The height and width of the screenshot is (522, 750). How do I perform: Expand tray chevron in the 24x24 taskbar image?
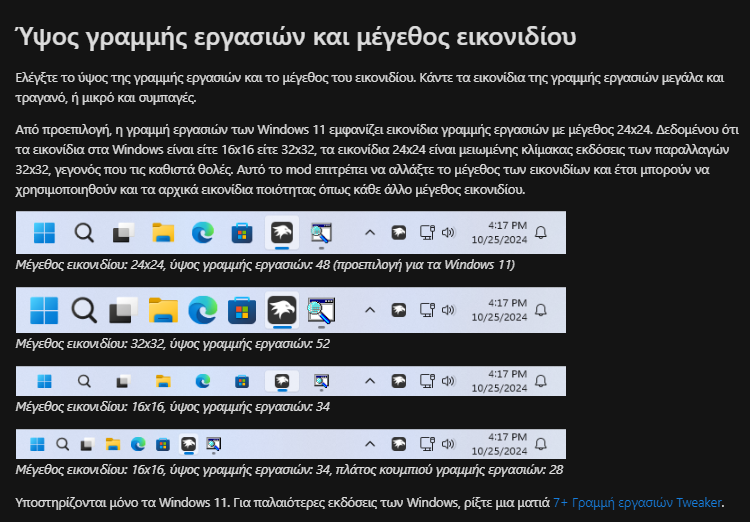(x=370, y=233)
